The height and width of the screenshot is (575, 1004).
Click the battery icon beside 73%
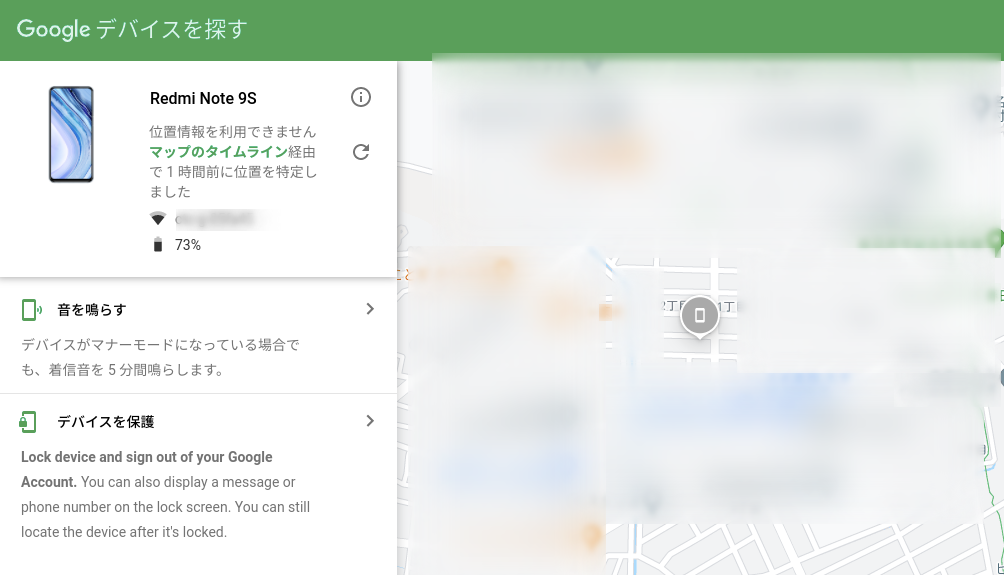(158, 245)
